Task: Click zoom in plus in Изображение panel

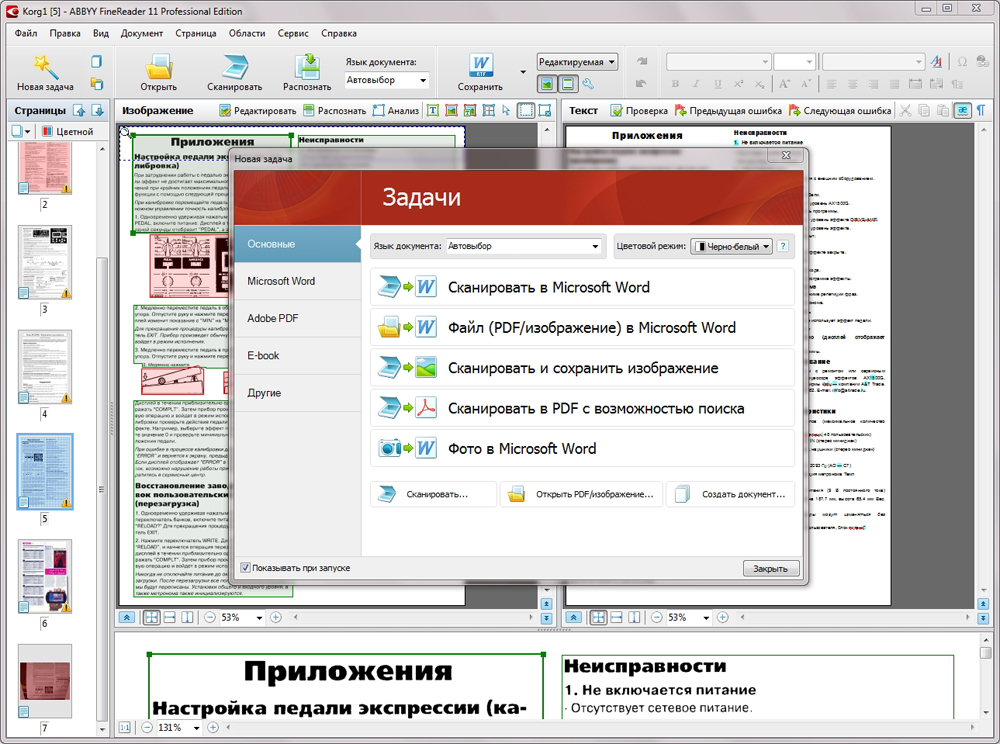Action: (276, 617)
